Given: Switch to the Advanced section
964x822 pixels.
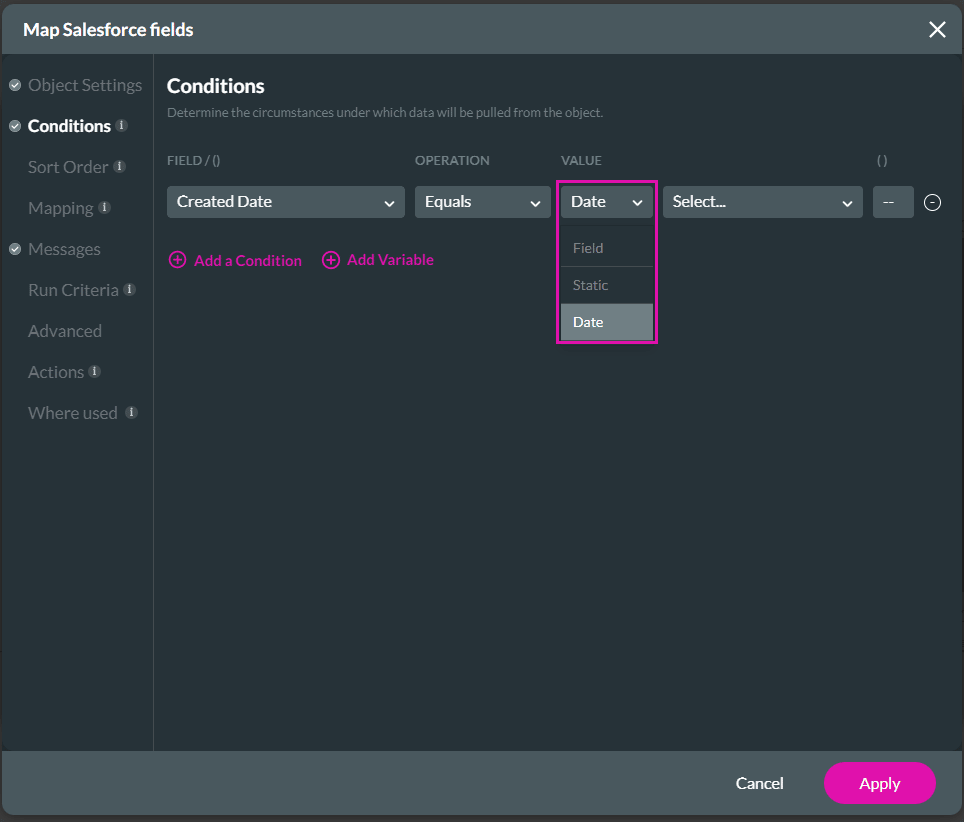Looking at the screenshot, I should click(x=64, y=331).
